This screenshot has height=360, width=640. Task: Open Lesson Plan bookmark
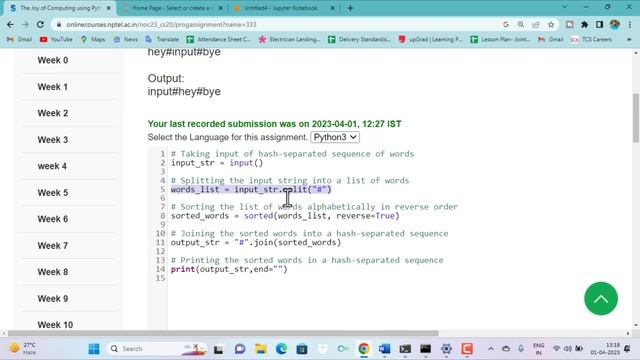pos(500,39)
